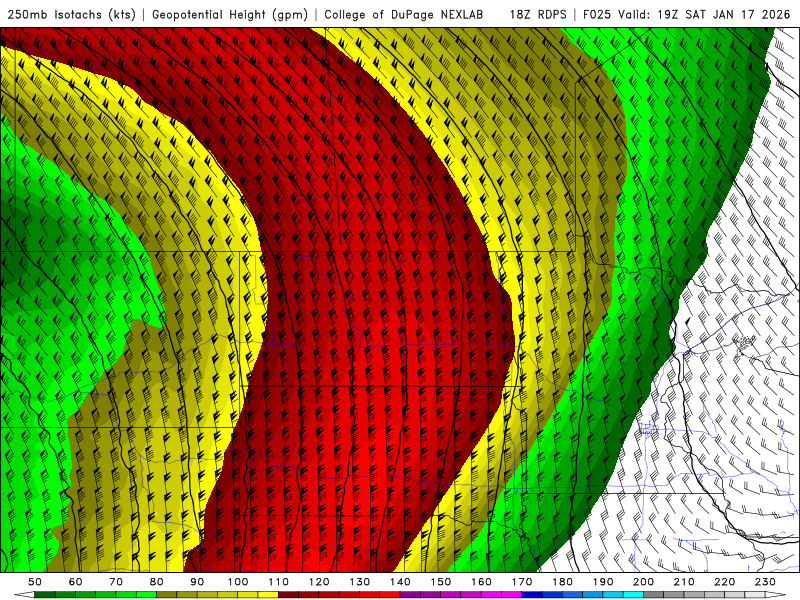Image resolution: width=800 pixels, height=600 pixels.
Task: Click the 80 kt legend label
Action: pyautogui.click(x=157, y=582)
